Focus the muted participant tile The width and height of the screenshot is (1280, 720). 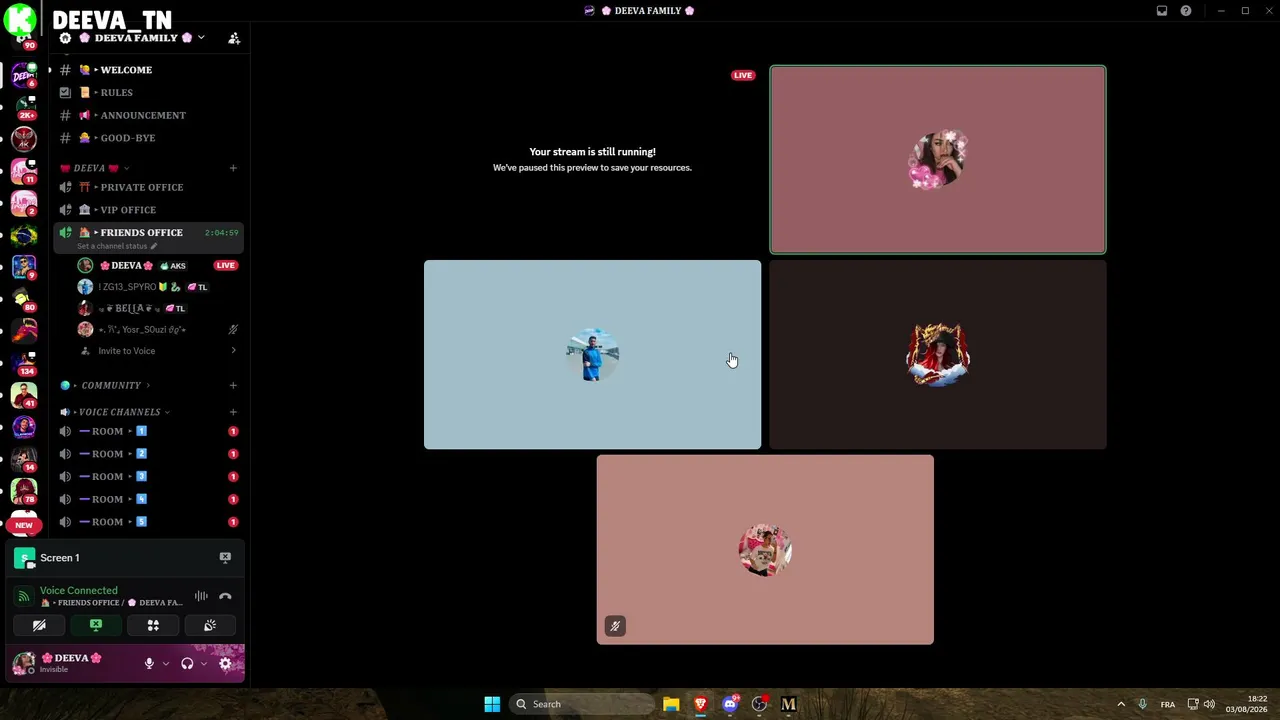765,550
